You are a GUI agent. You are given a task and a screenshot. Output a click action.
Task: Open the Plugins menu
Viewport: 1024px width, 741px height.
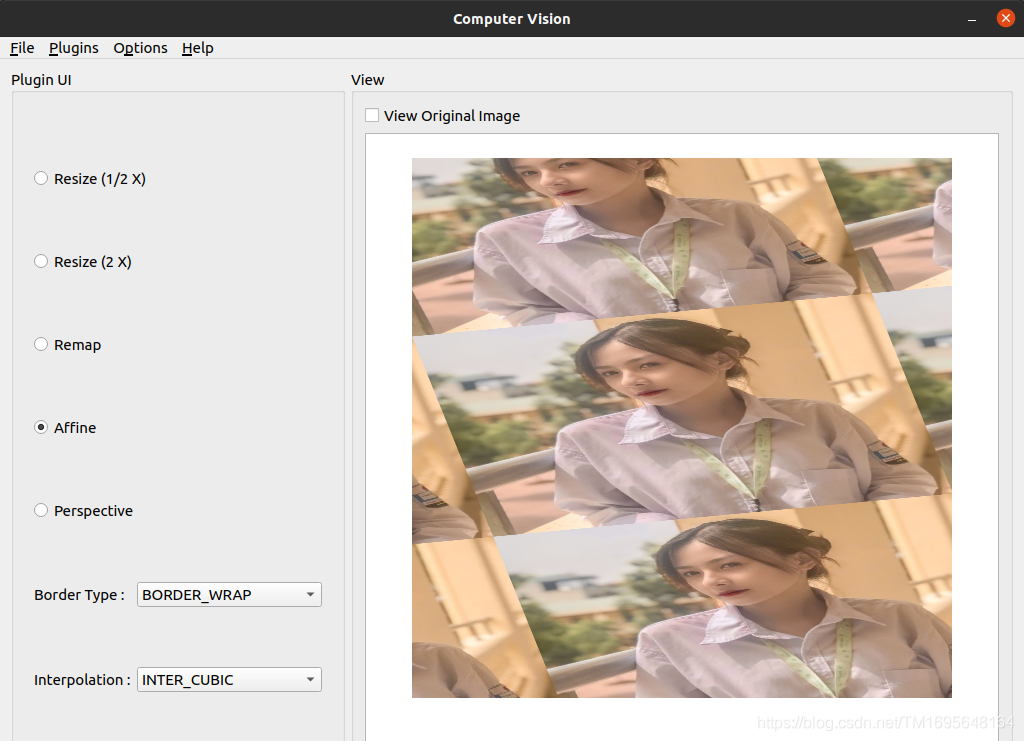[74, 48]
